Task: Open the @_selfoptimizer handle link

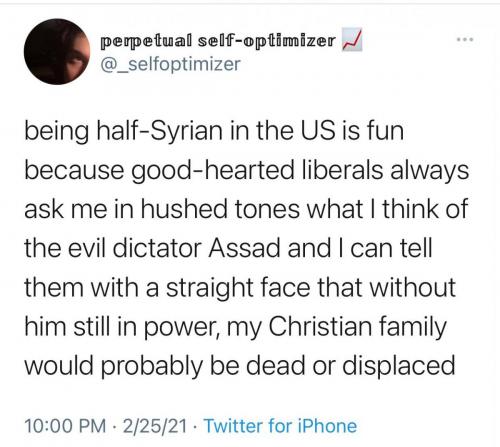Action: tap(170, 64)
